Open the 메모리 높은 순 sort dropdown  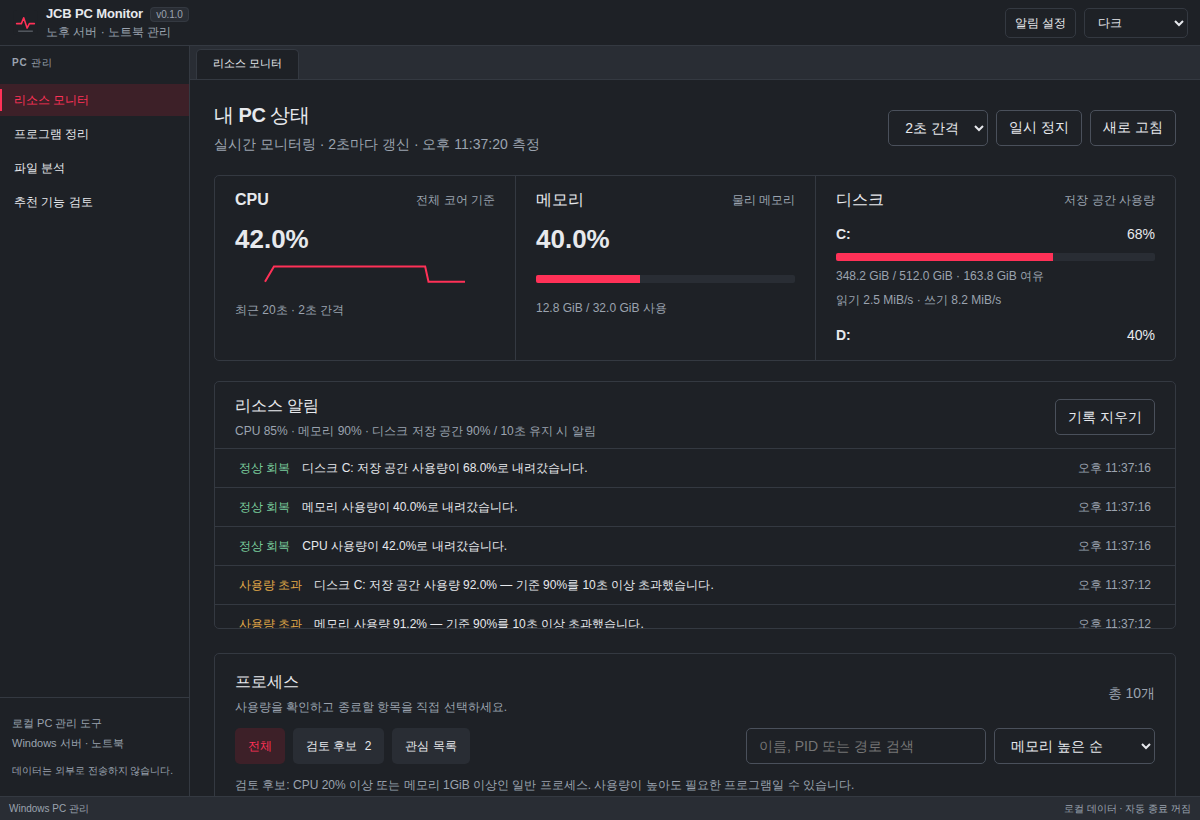(1074, 746)
